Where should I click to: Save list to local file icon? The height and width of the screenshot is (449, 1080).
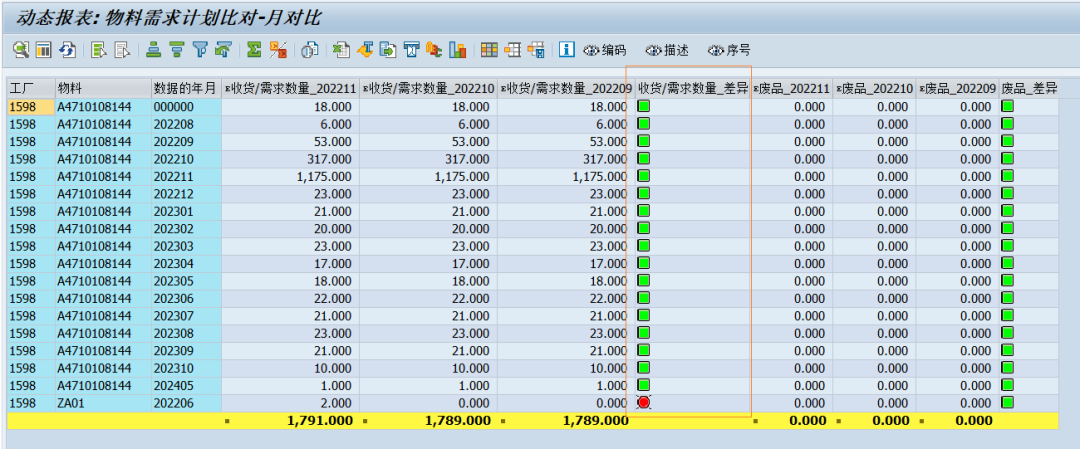(388, 50)
